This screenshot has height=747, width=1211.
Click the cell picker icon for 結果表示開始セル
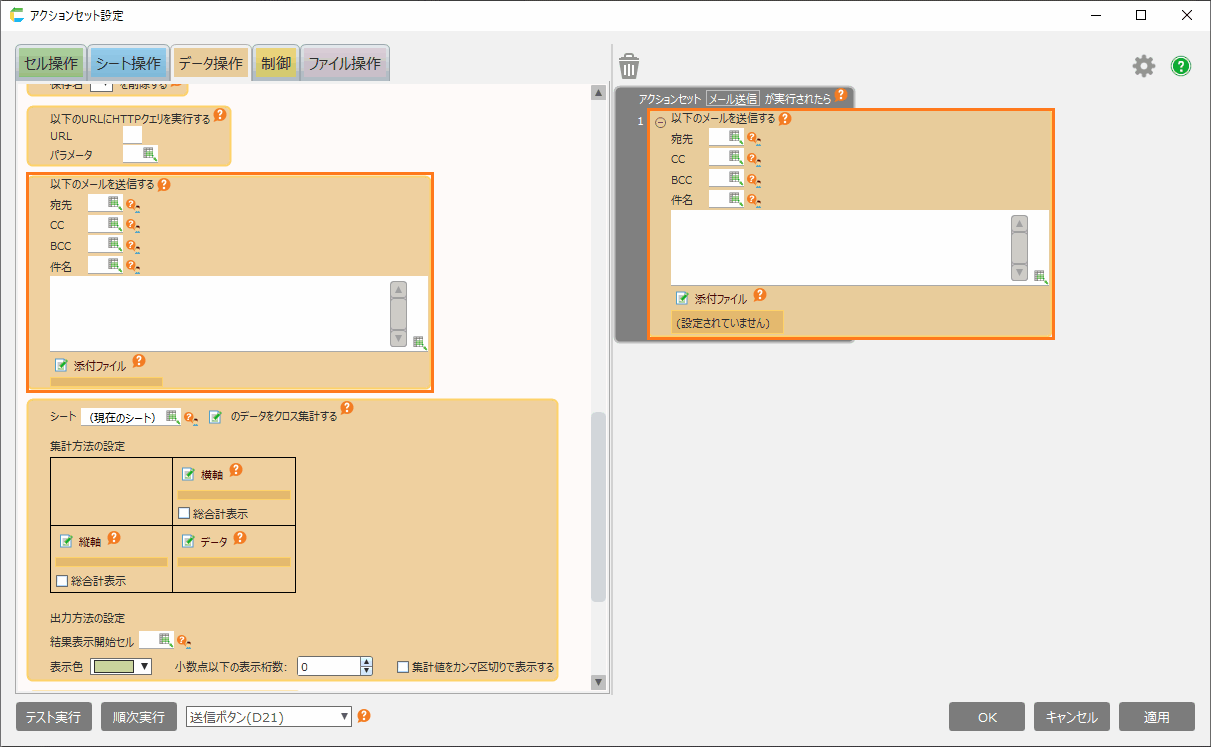[x=165, y=640]
